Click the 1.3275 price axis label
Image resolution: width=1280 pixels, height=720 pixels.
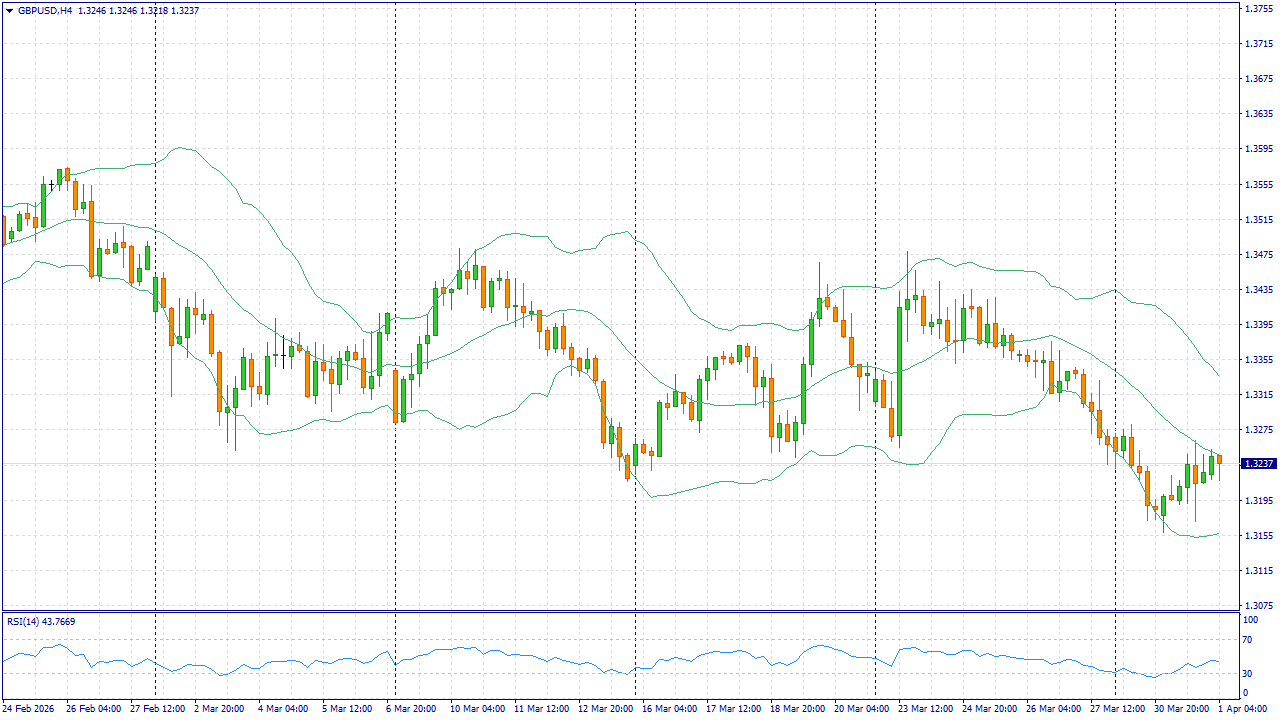(1257, 430)
